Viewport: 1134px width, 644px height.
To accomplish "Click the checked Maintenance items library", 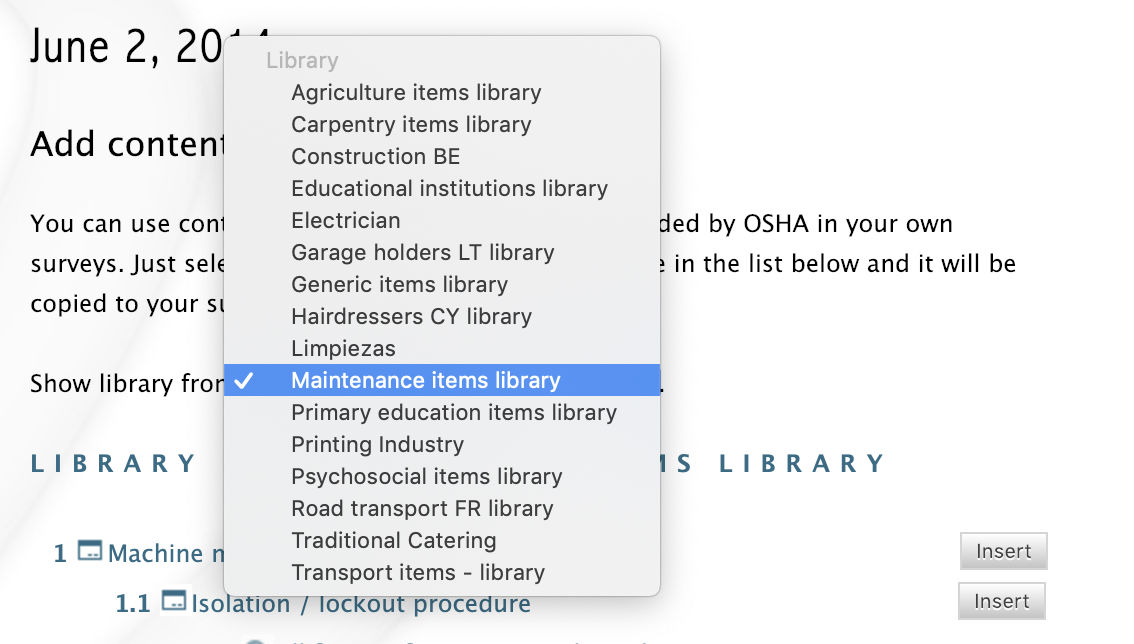I will [425, 381].
